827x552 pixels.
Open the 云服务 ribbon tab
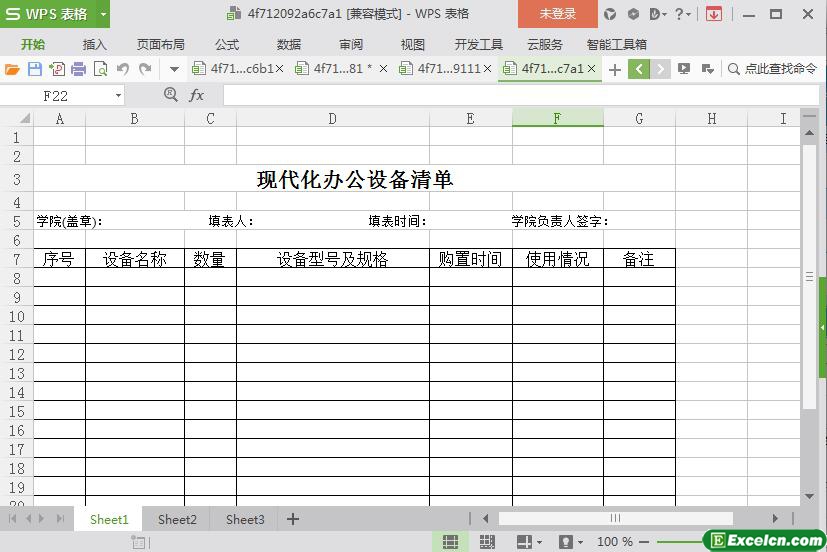[545, 45]
